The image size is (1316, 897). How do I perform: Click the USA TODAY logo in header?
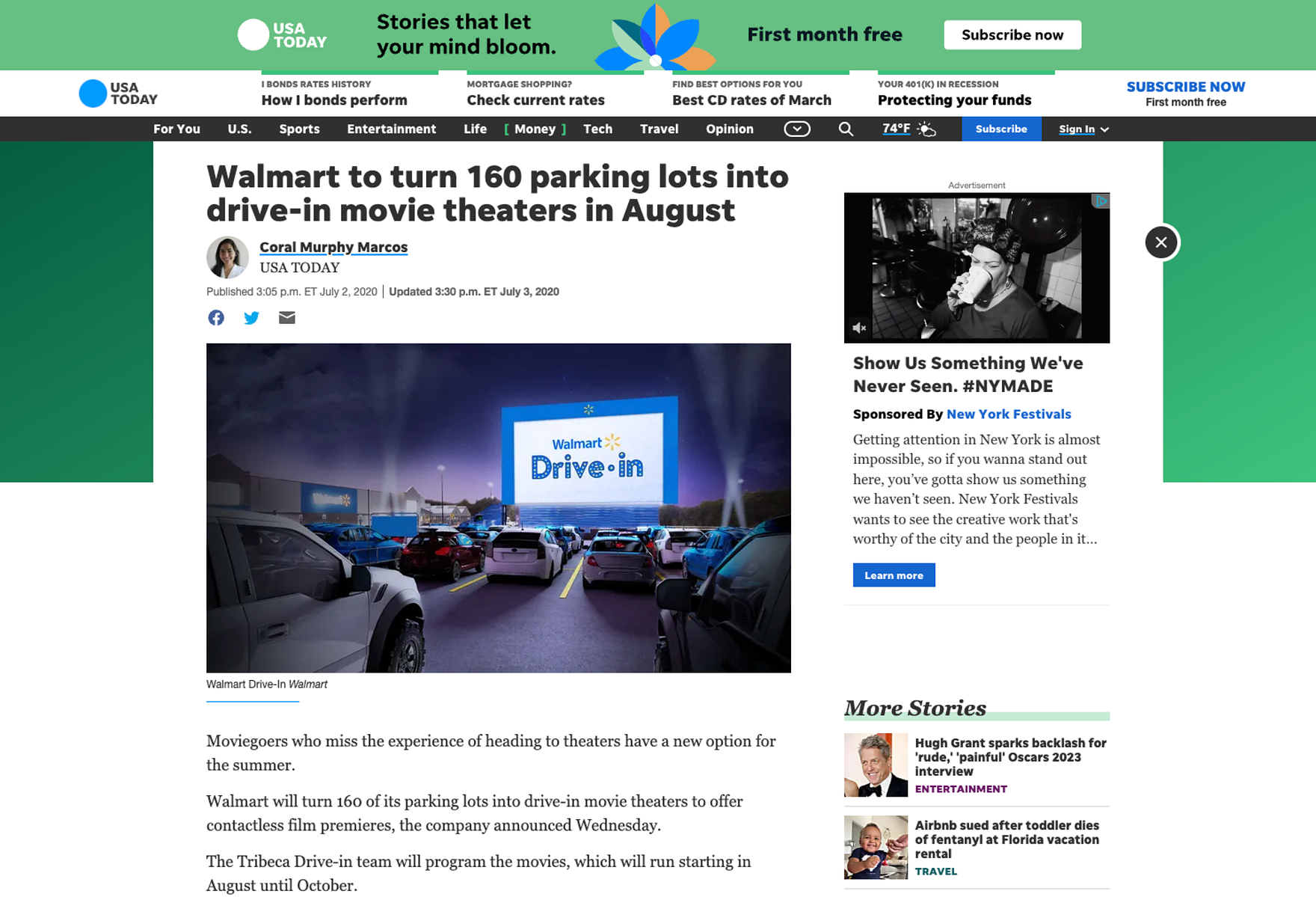(118, 94)
